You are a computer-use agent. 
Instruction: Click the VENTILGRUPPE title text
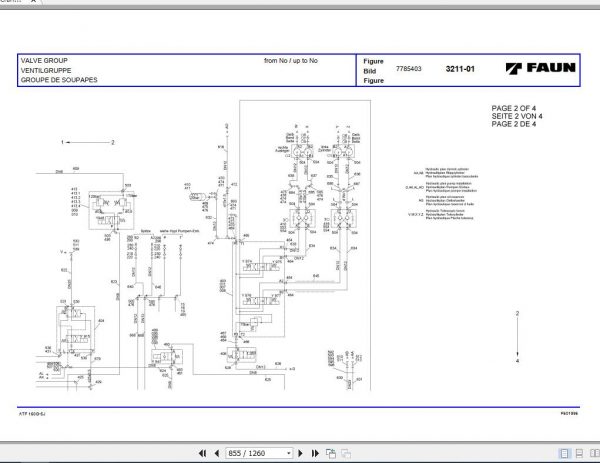pos(46,70)
